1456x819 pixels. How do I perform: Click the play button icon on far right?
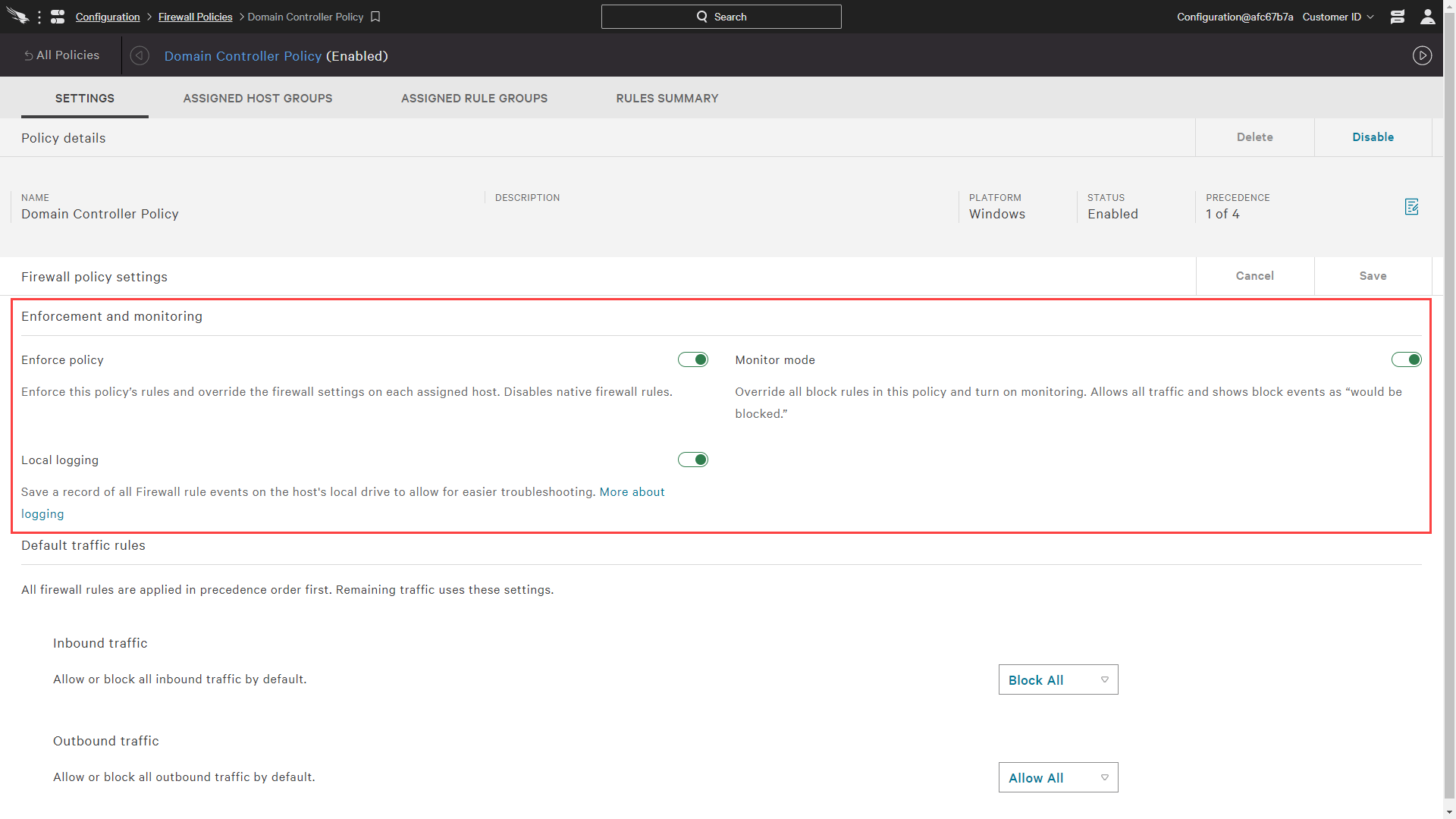pyautogui.click(x=1422, y=55)
